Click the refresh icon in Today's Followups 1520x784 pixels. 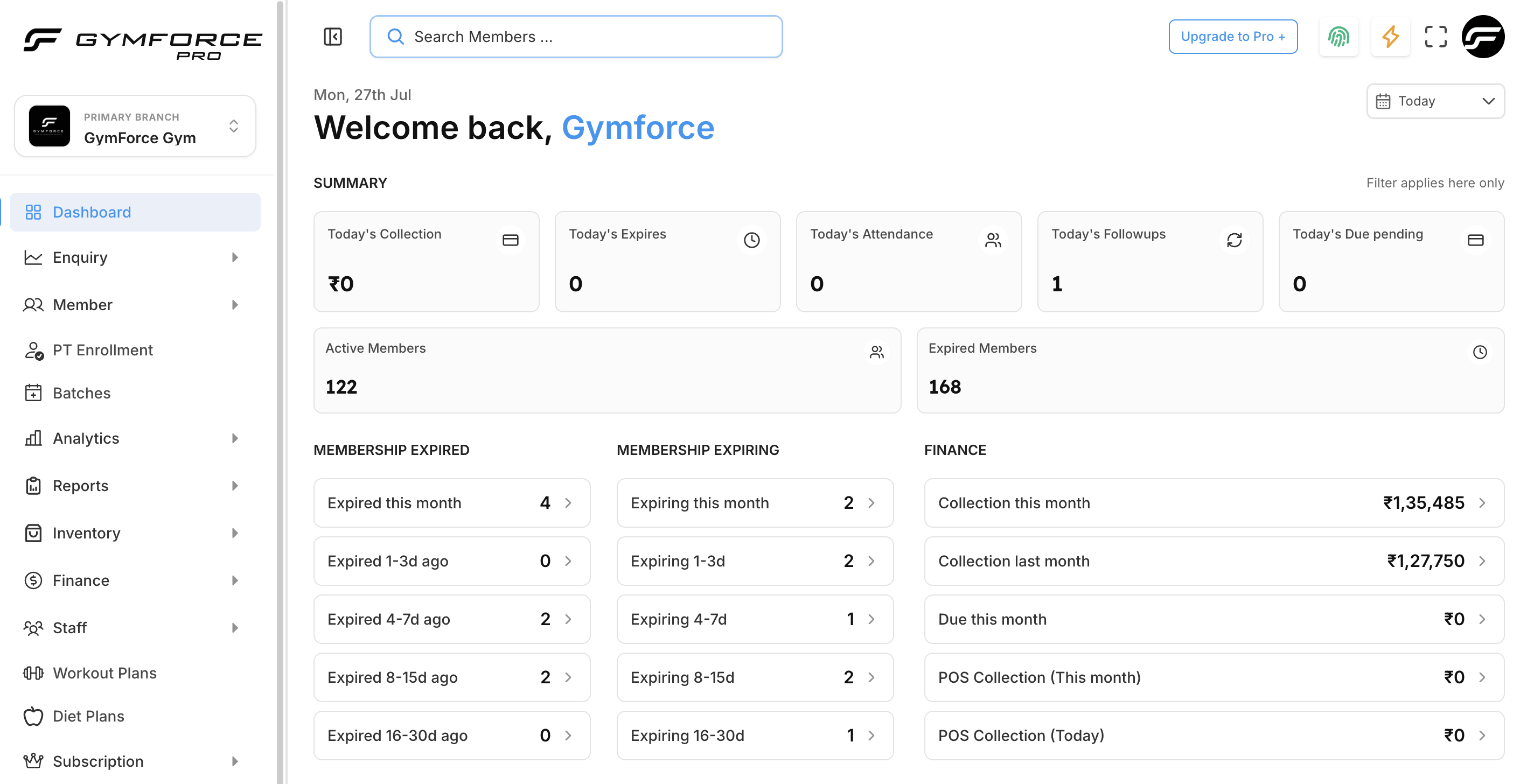pyautogui.click(x=1235, y=240)
